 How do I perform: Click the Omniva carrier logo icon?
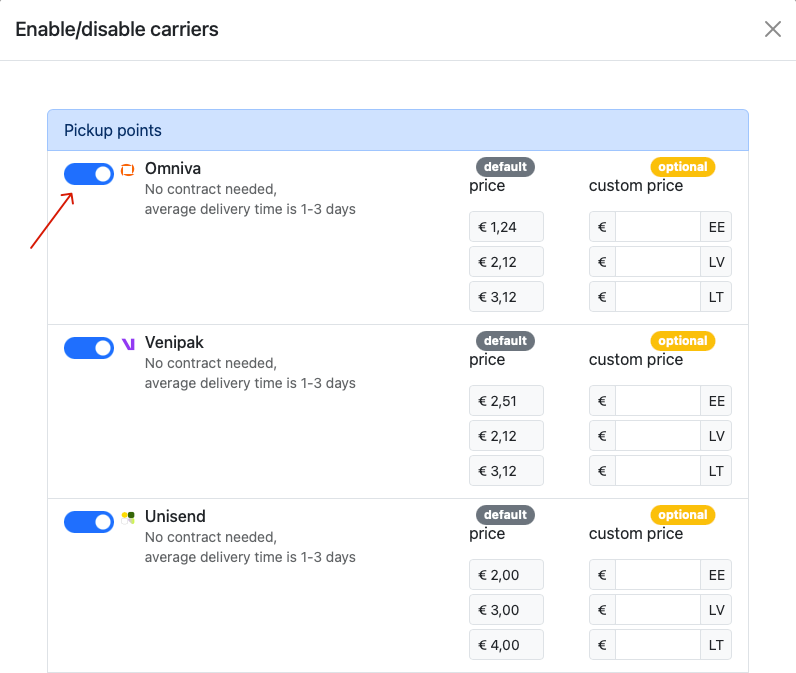[127, 170]
